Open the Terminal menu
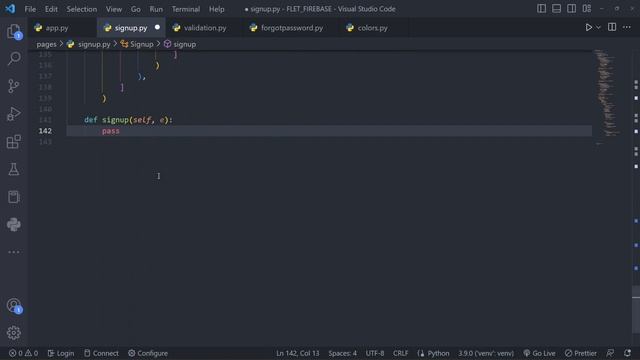Image resolution: width=640 pixels, height=360 pixels. tap(186, 9)
